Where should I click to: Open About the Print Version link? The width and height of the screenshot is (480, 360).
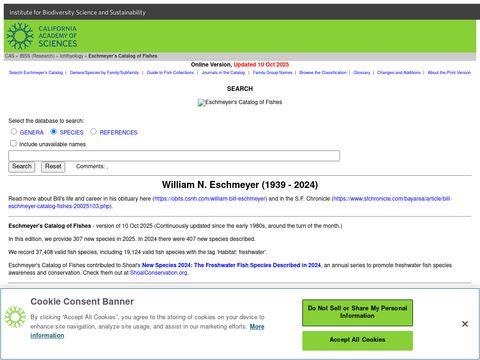coord(449,73)
